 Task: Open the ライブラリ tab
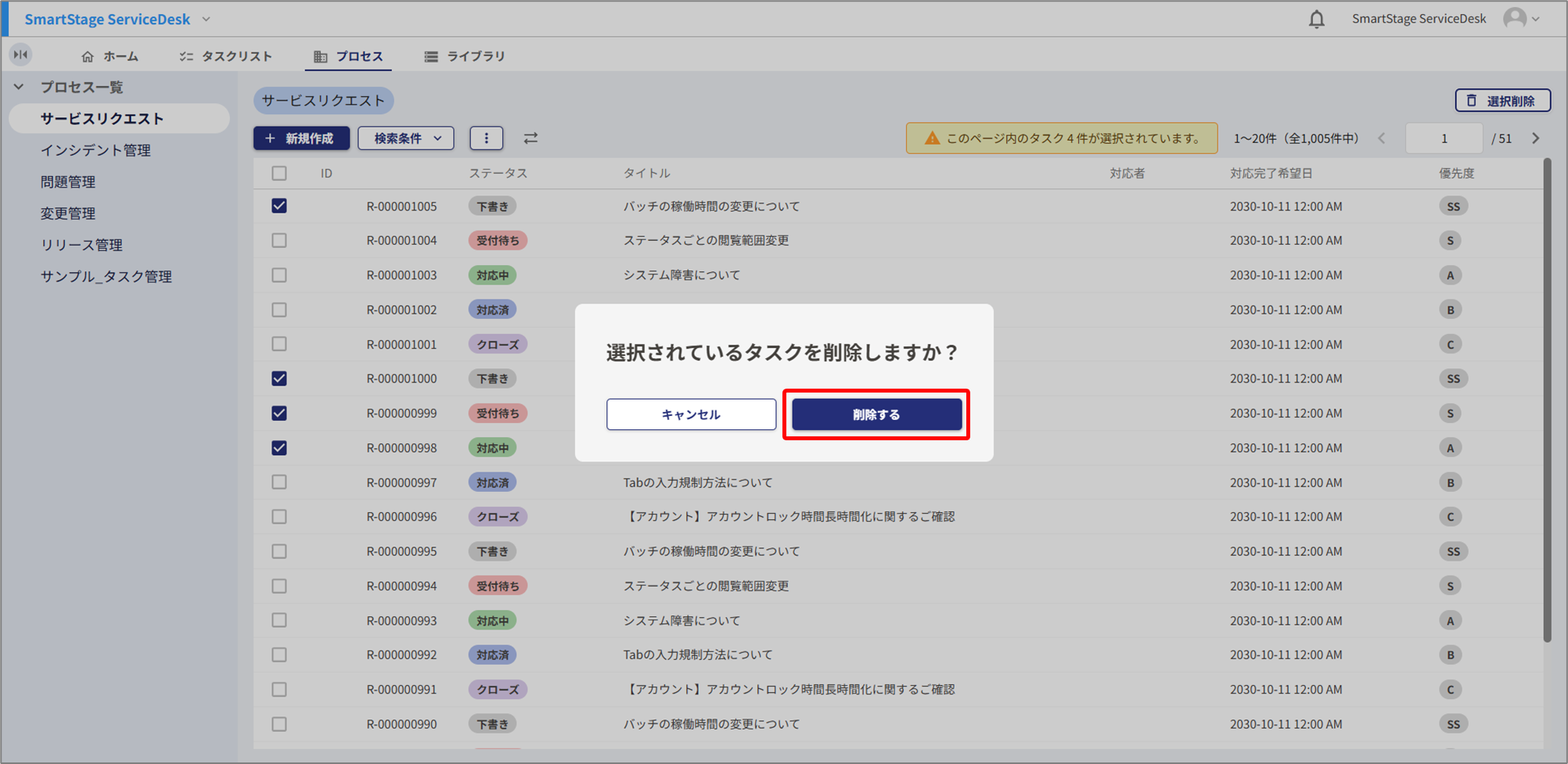(466, 56)
